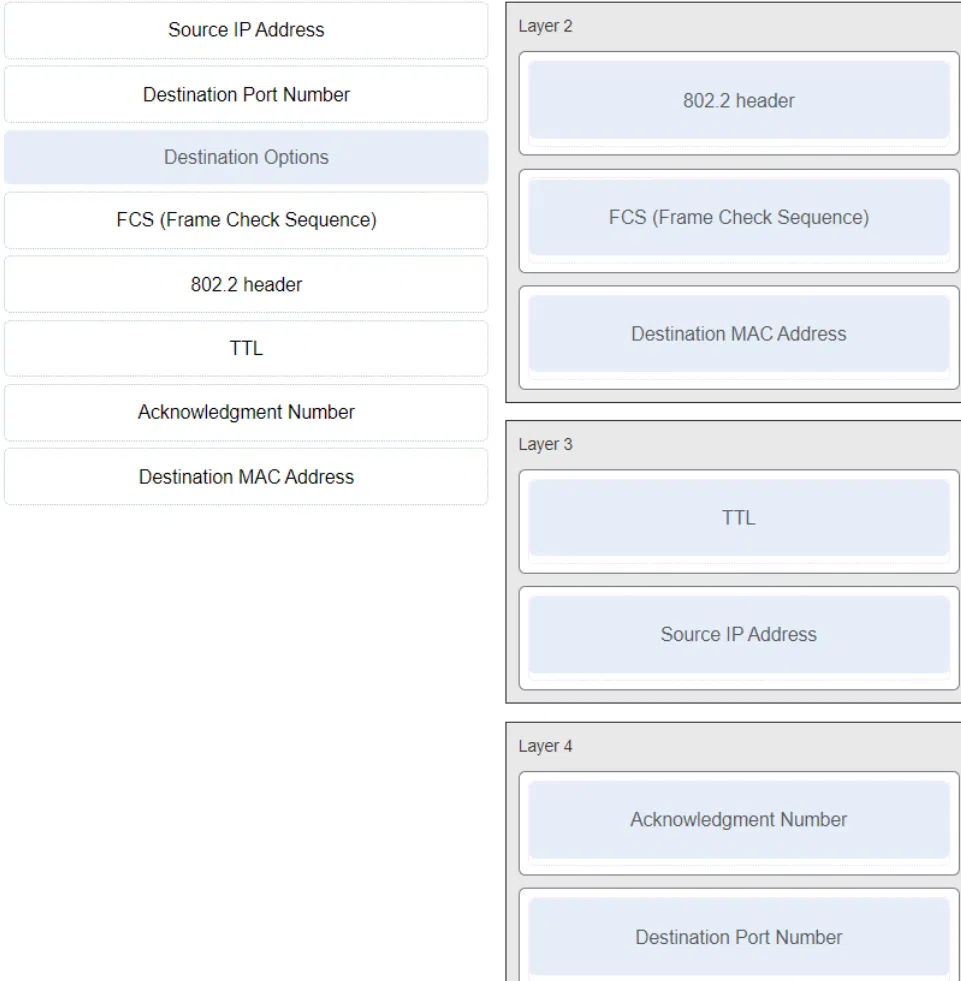Pick the highlighted Destination Options item
961x981 pixels.
tap(246, 157)
